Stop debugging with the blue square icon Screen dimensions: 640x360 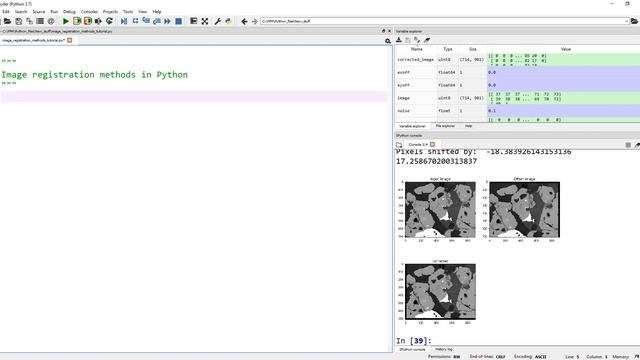(178, 21)
